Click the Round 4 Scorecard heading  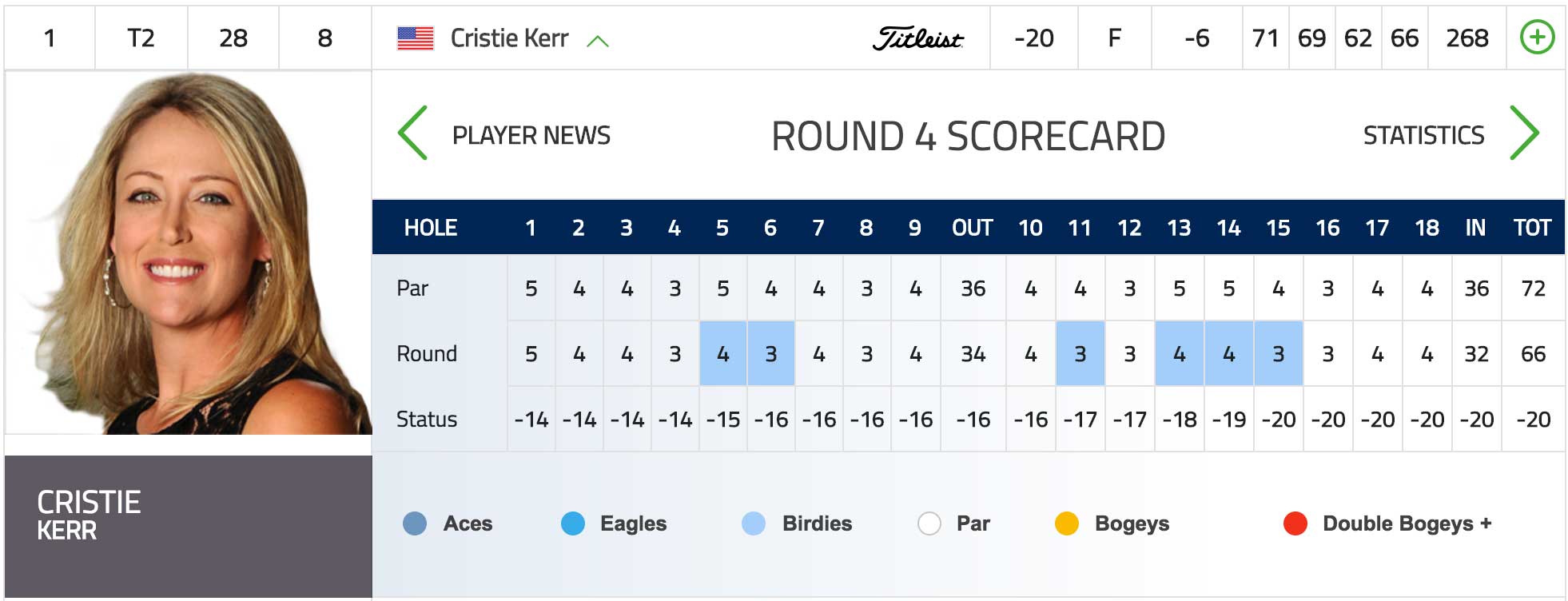[x=968, y=137]
